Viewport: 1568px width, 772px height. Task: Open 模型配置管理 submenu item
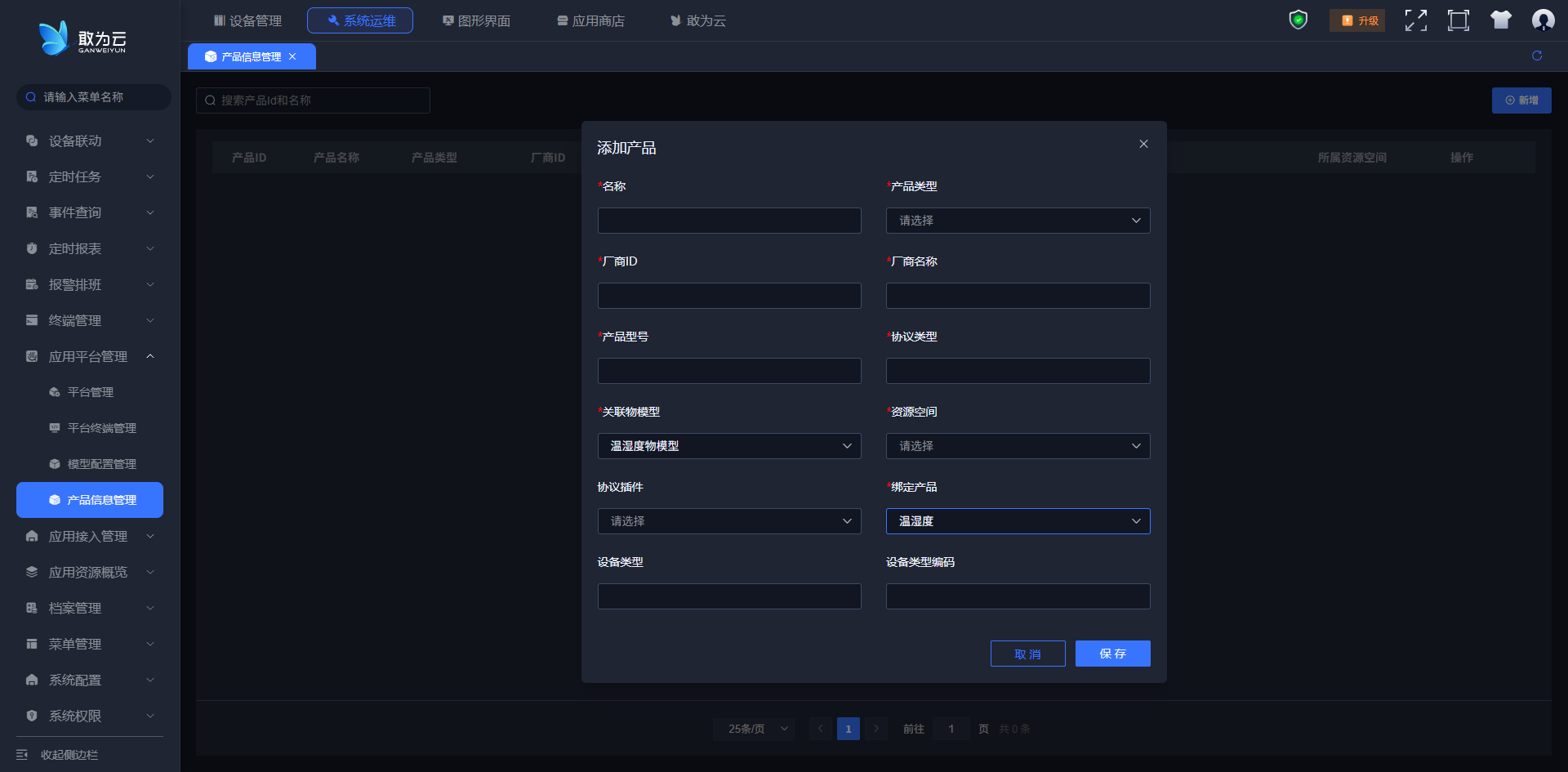pos(90,464)
